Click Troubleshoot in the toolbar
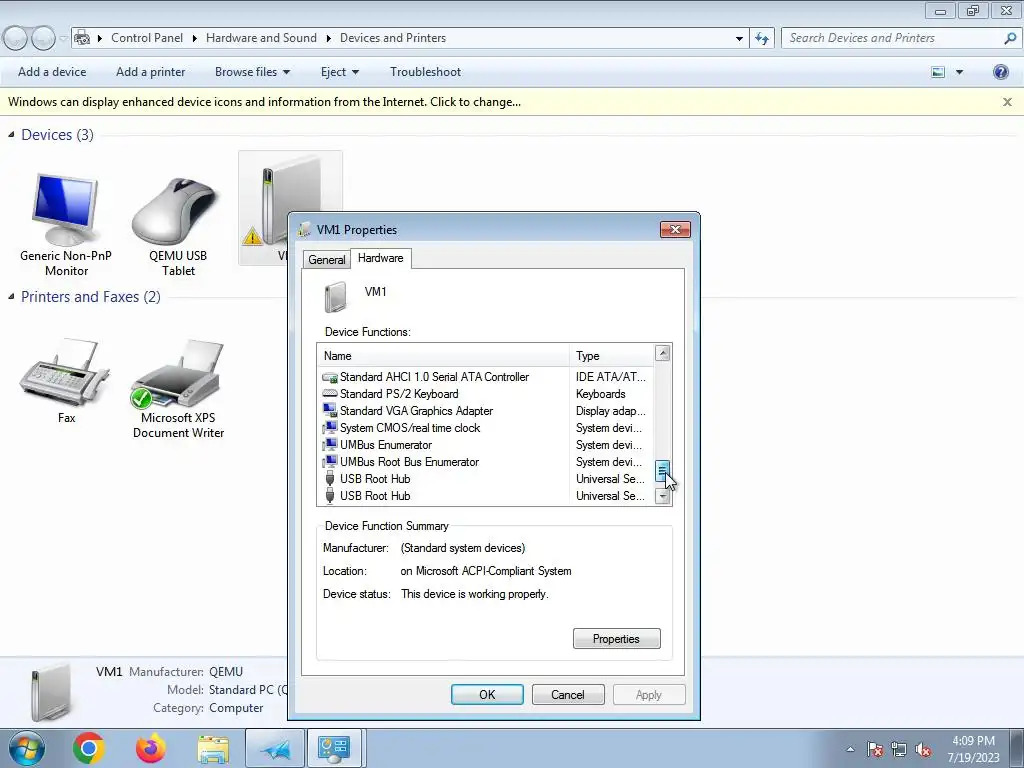The image size is (1024, 768). (x=425, y=72)
